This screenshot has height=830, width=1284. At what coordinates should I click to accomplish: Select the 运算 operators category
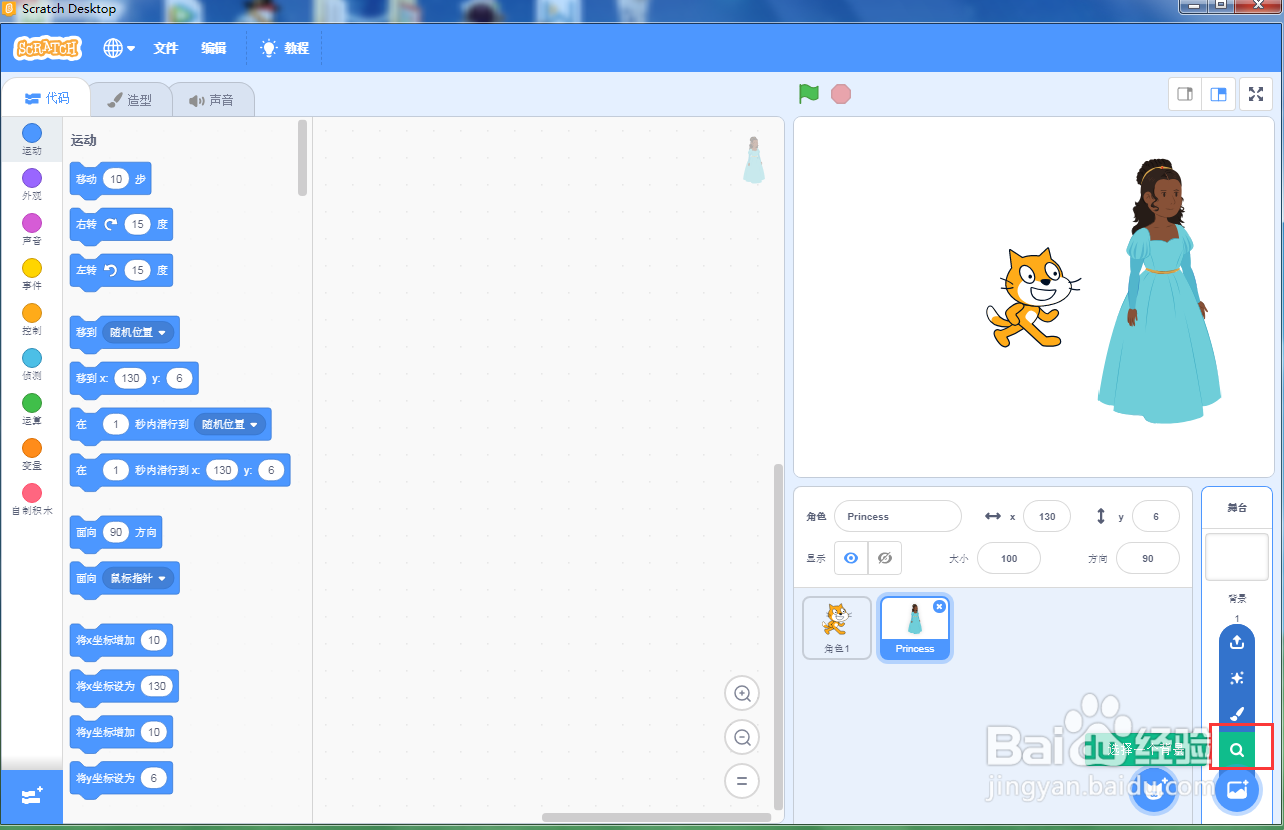point(32,410)
